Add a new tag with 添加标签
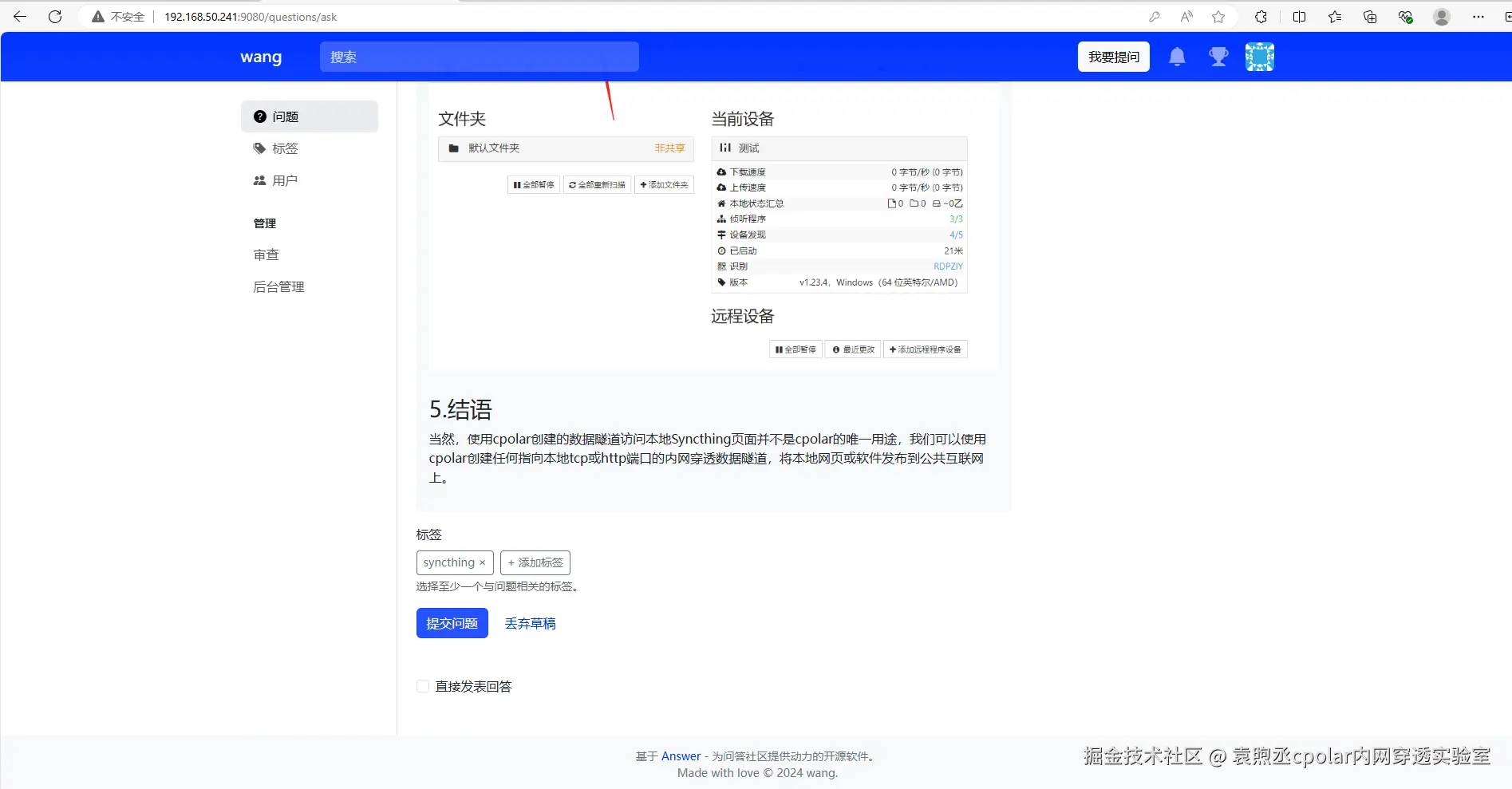 pos(535,562)
